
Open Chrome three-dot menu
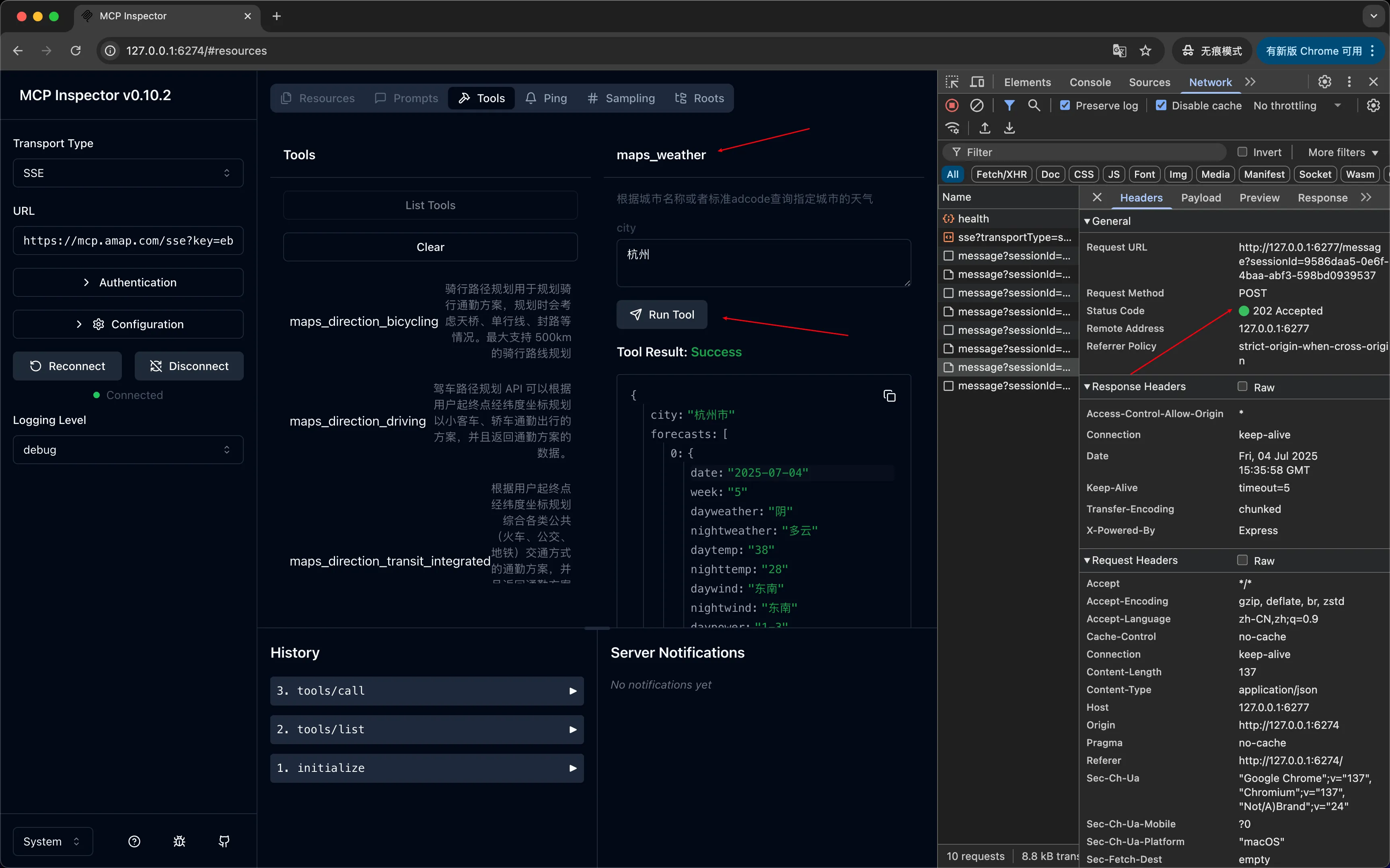pyautogui.click(x=1372, y=51)
